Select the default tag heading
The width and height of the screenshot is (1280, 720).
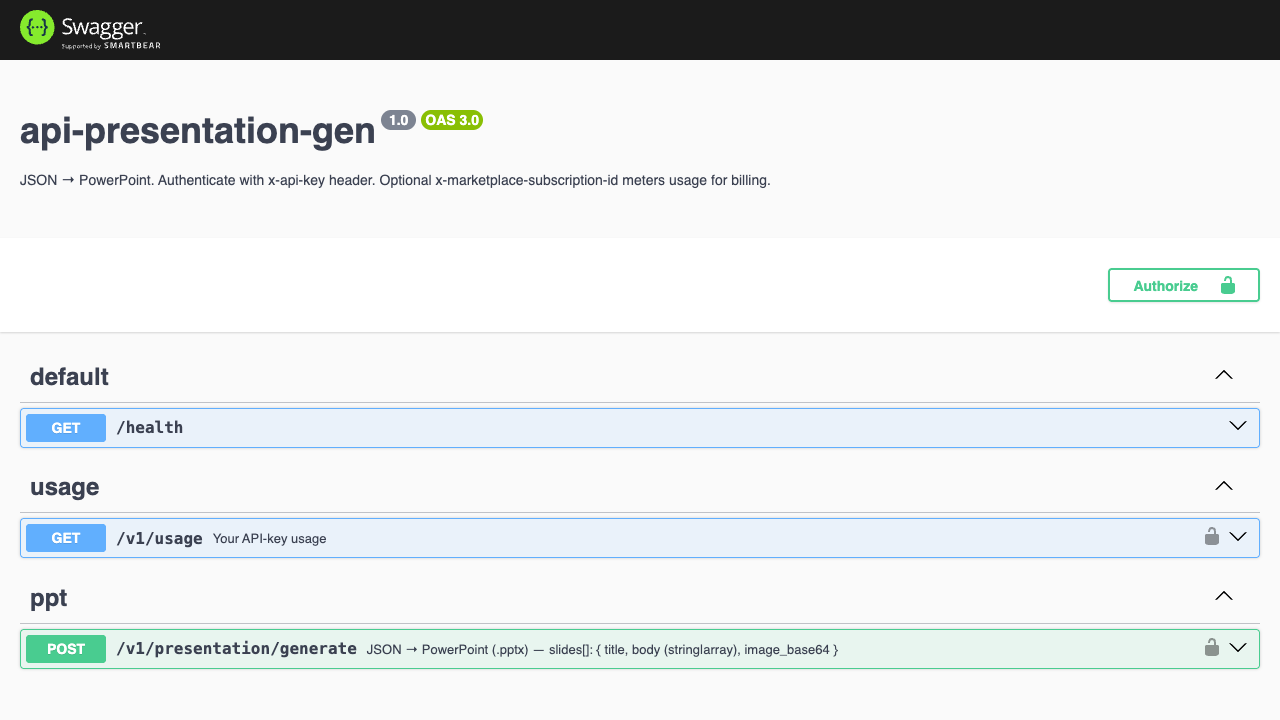[x=69, y=377]
